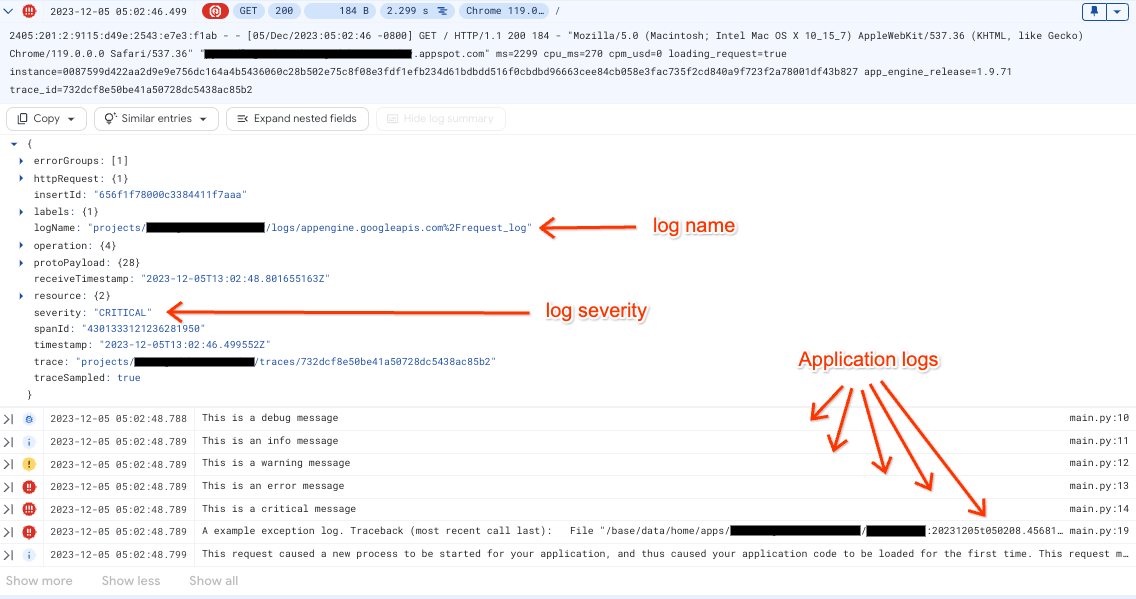
Task: Open the Copy dropdown menu
Action: 46,118
